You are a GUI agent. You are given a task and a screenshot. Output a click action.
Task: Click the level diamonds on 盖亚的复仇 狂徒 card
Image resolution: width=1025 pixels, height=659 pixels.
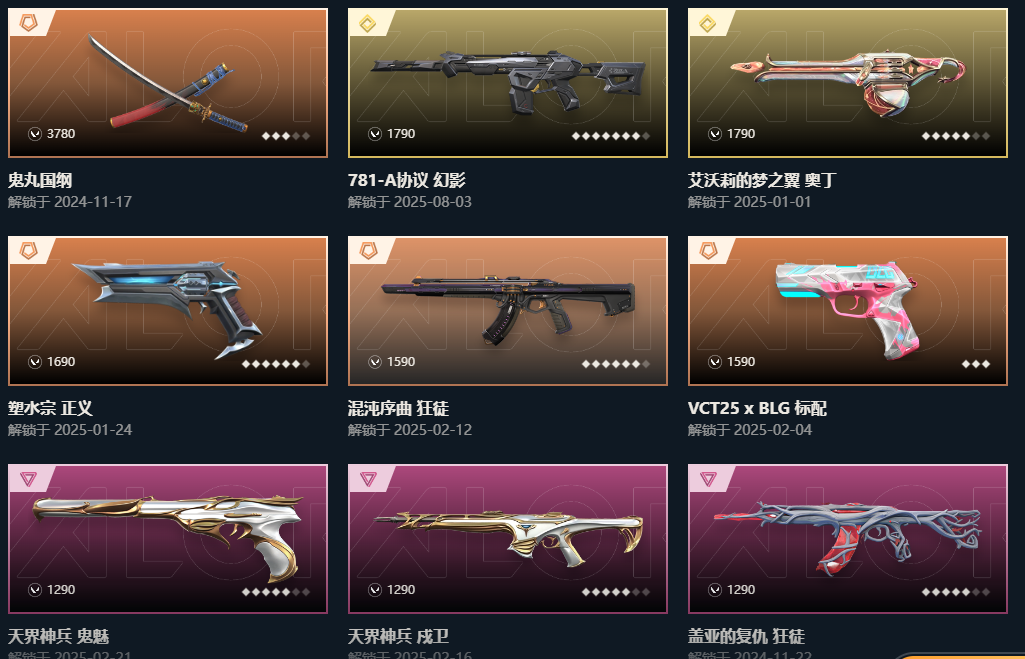[x=956, y=592]
